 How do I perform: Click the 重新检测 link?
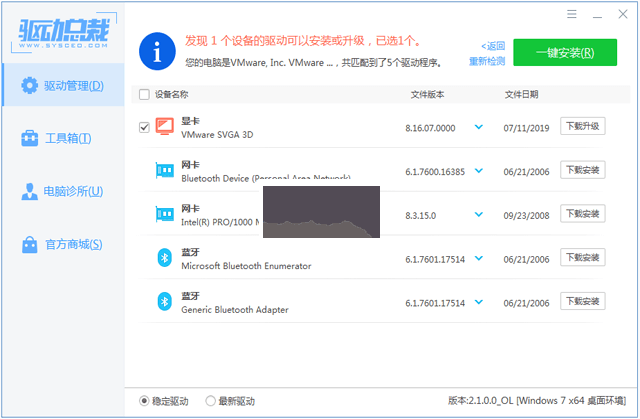(x=487, y=61)
